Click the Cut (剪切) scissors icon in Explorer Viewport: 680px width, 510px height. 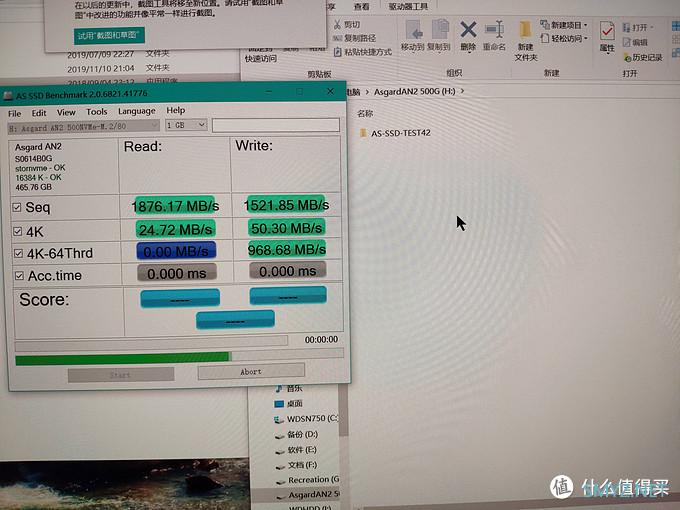[x=337, y=24]
